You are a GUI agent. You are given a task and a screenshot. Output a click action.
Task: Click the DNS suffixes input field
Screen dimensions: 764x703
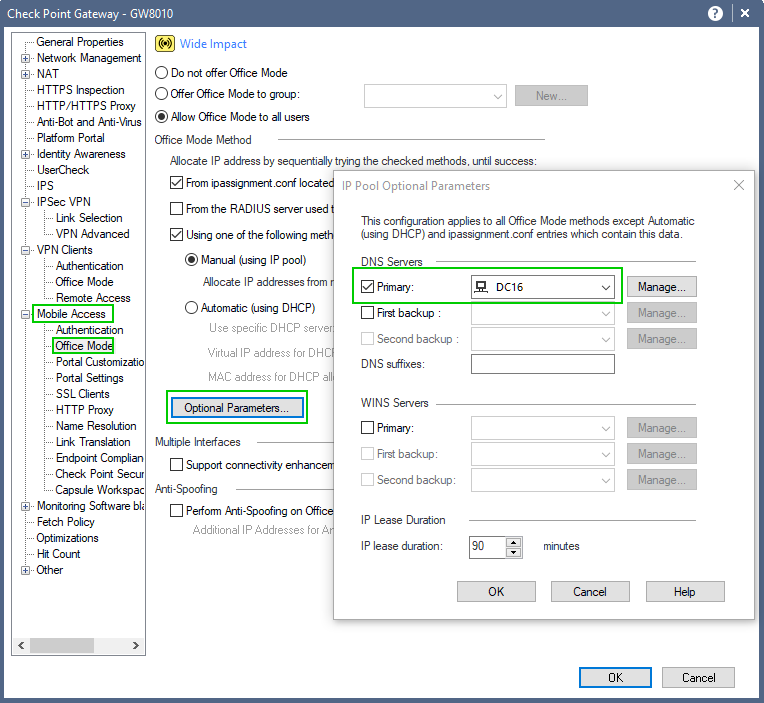coord(542,364)
